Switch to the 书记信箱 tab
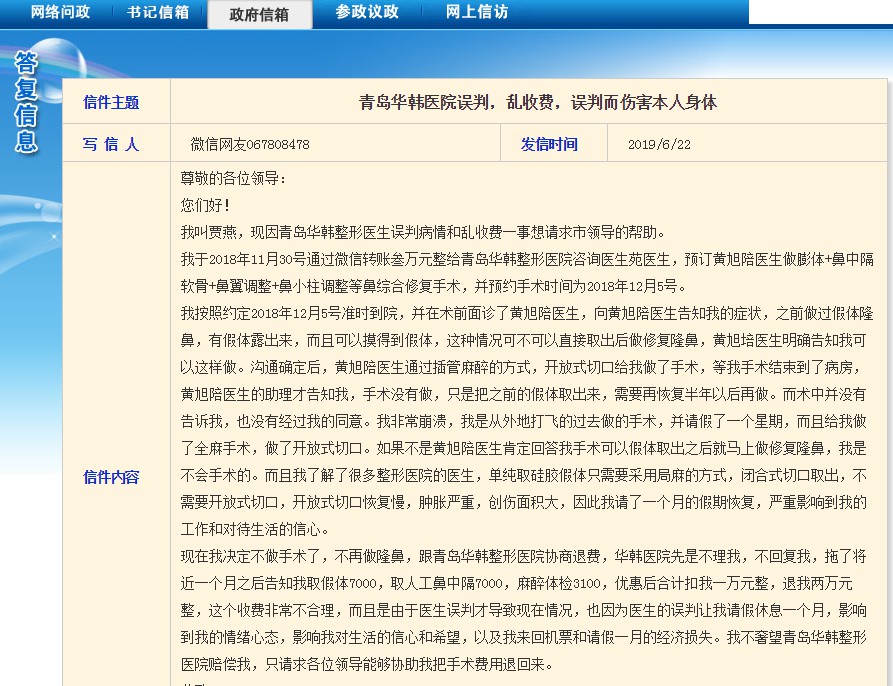Screen dimensions: 893x686 158,12
